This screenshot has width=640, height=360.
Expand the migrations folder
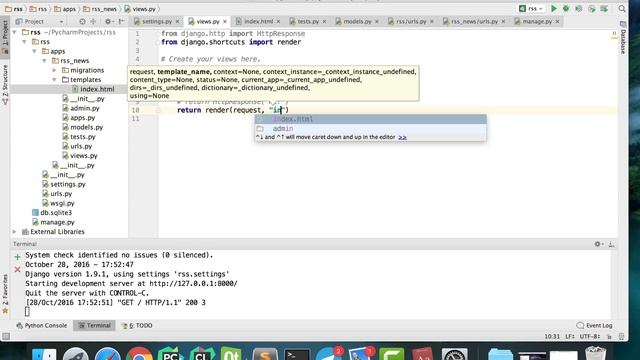[x=55, y=70]
